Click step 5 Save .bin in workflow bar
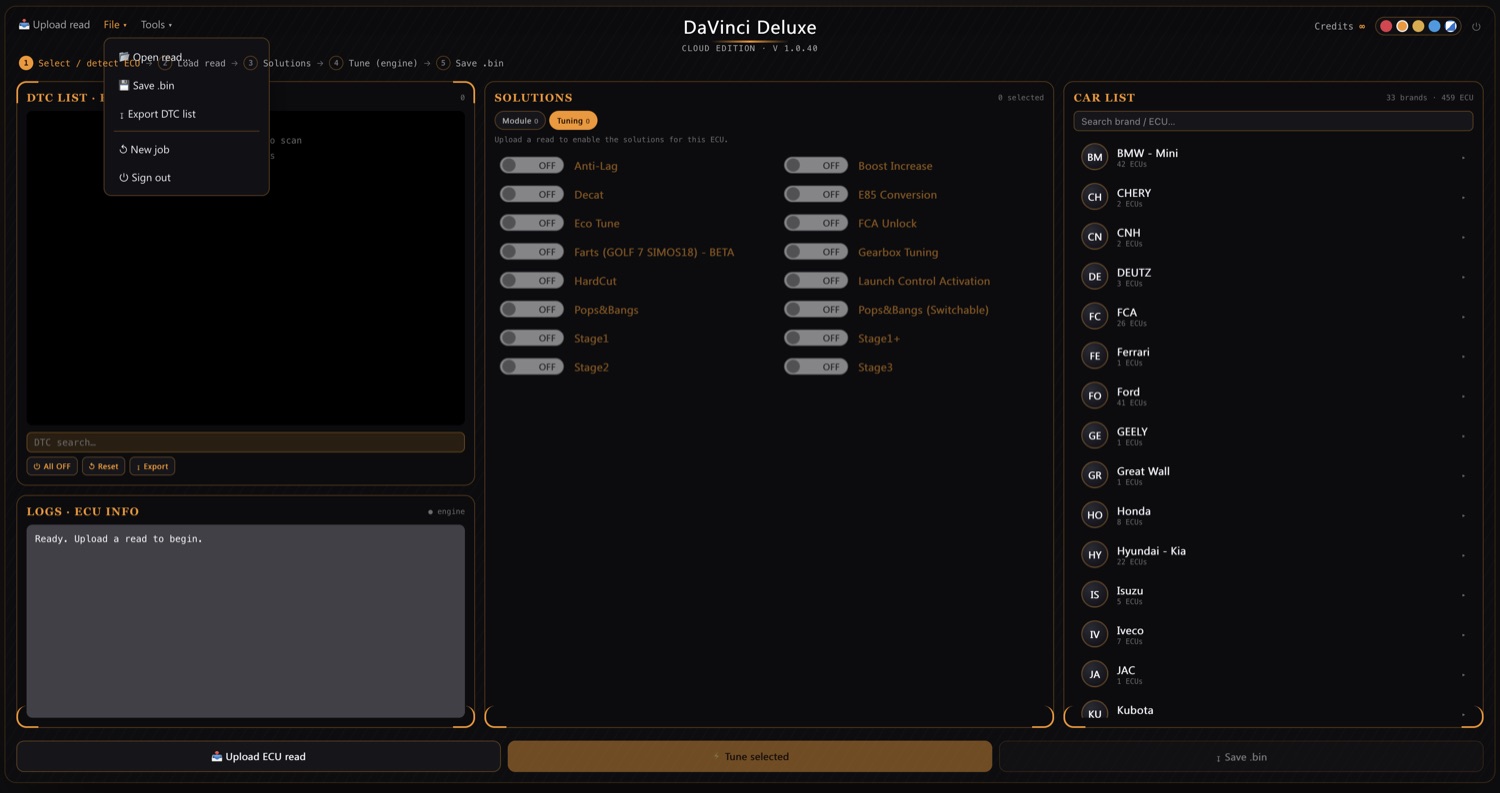Viewport: 1500px width, 793px height. 470,63
